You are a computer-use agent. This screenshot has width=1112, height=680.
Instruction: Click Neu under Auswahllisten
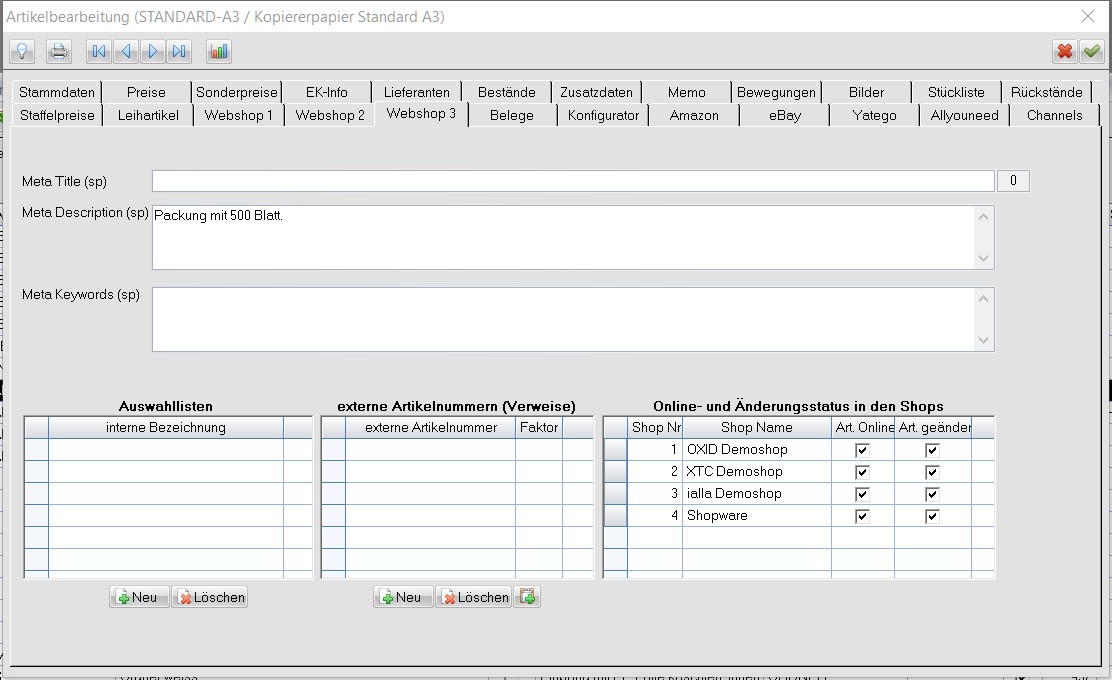click(x=138, y=597)
